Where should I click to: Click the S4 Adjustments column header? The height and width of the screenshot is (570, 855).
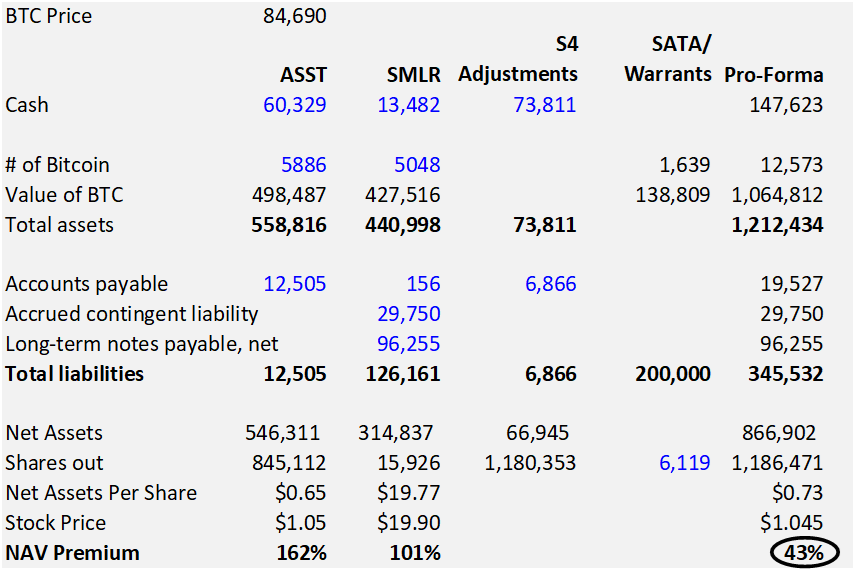point(518,59)
